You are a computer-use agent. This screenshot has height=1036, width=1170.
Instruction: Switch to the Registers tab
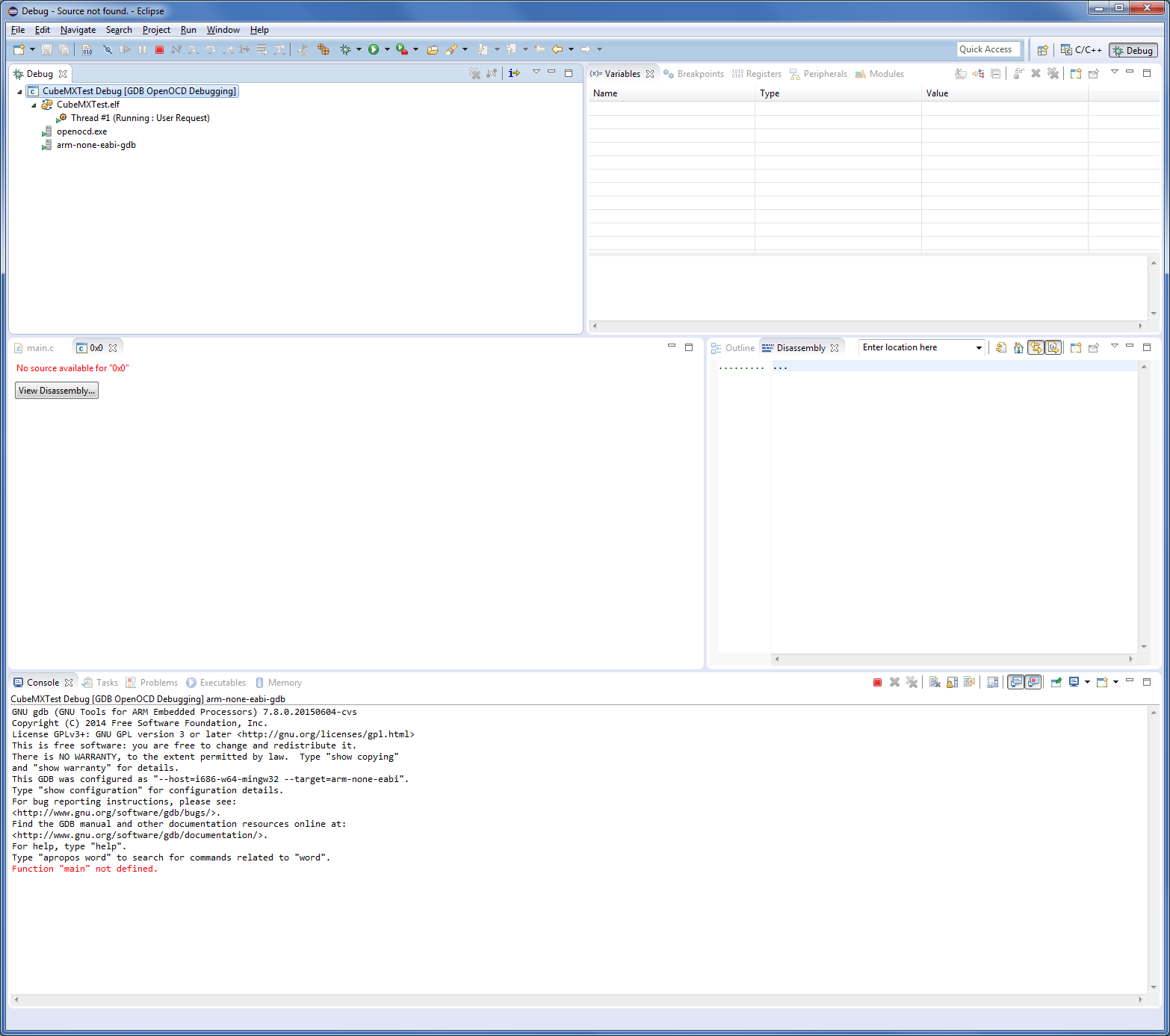[x=757, y=74]
